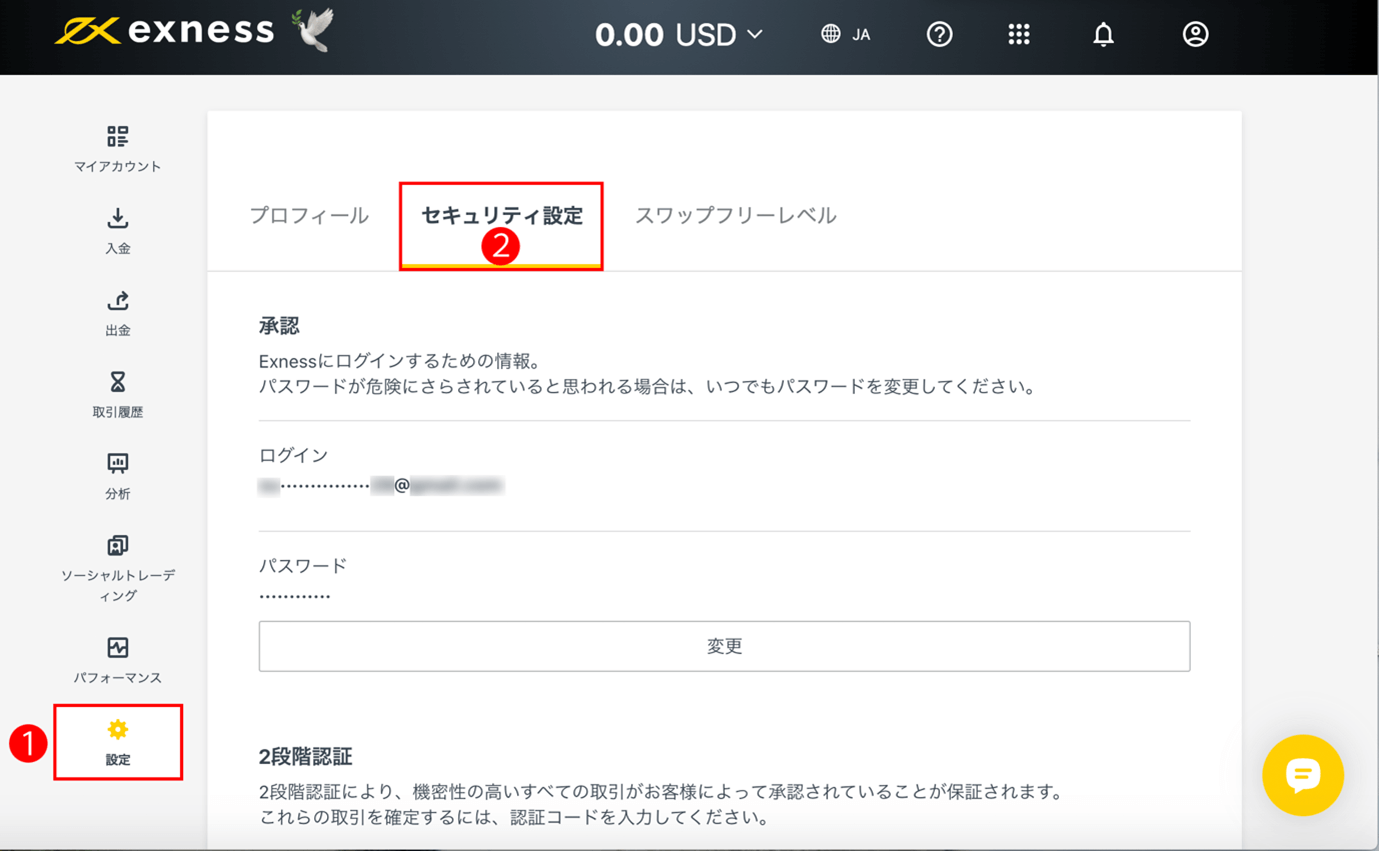Switch to the スワップフリーレベル tab
The image size is (1379, 851).
tap(735, 216)
